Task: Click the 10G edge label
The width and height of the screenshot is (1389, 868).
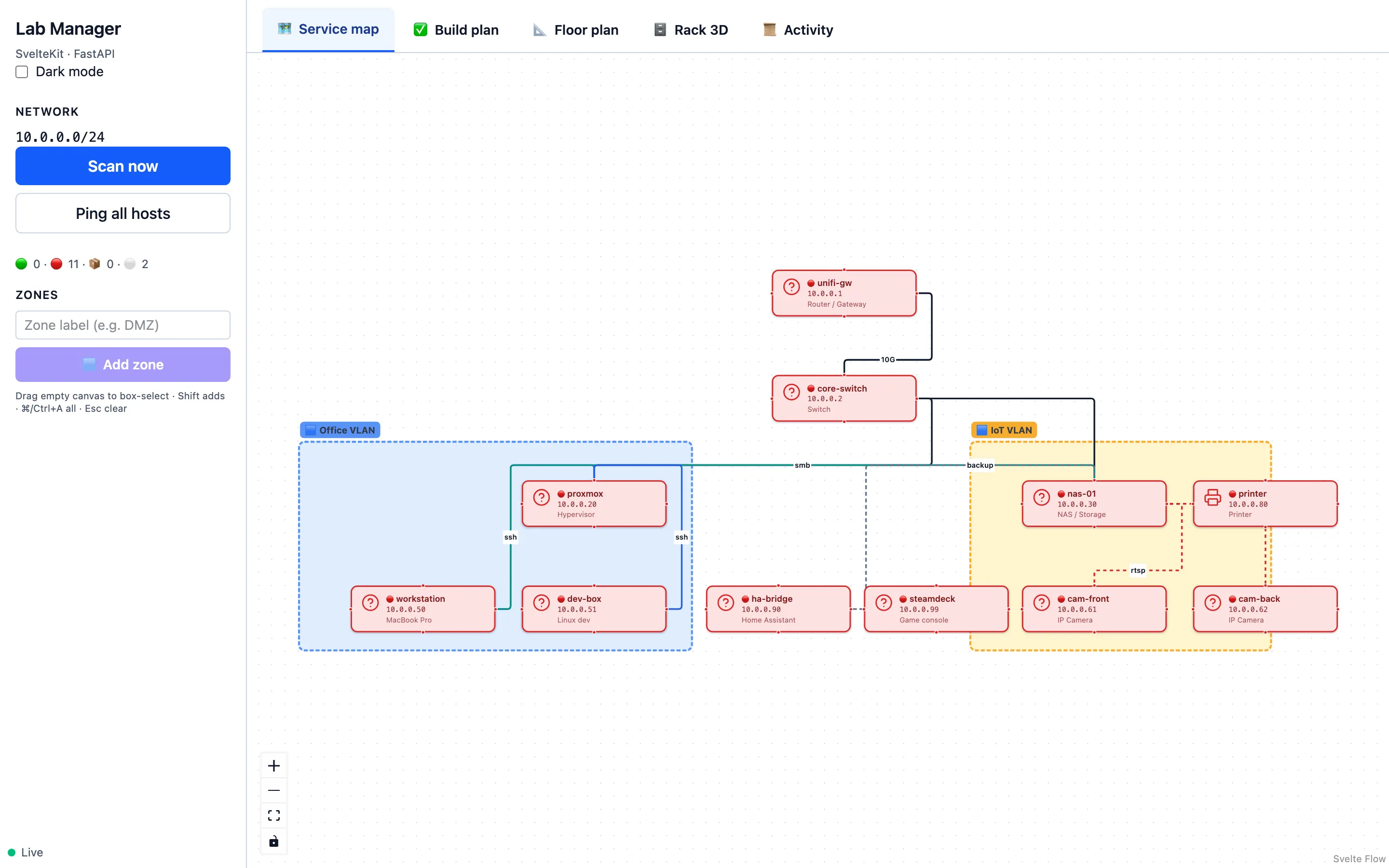Action: 887,359
